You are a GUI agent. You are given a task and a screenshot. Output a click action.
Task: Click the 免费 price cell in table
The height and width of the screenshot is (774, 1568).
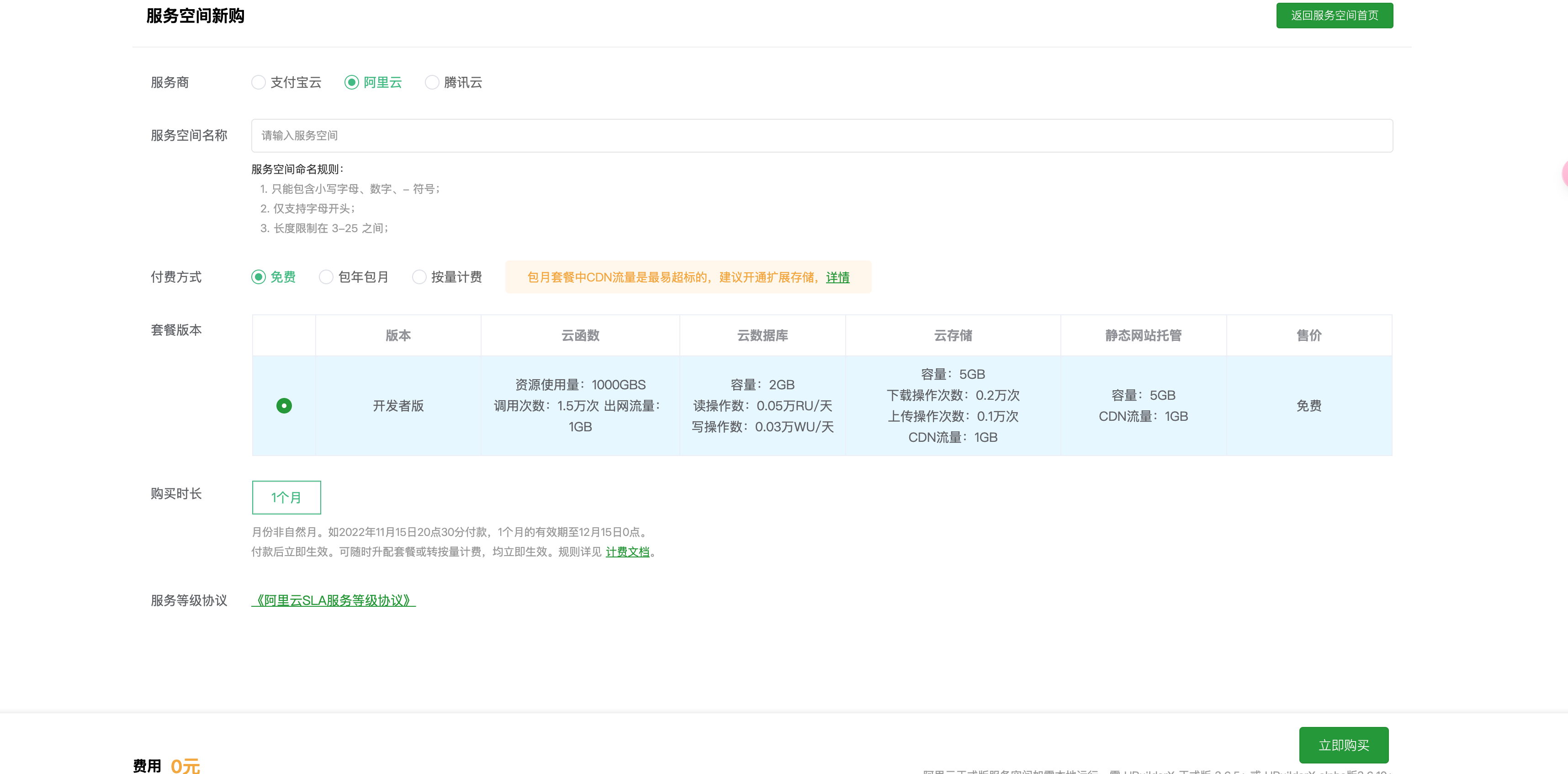(1308, 406)
